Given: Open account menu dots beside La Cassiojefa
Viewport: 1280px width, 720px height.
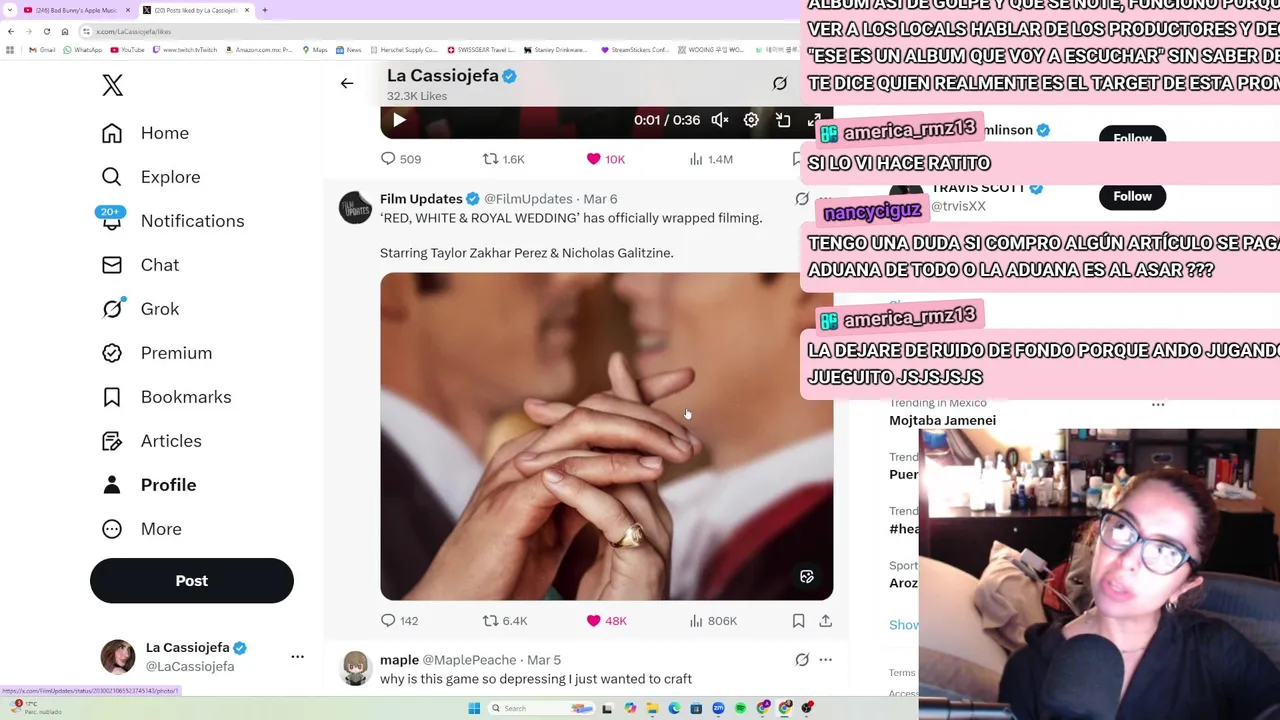Looking at the screenshot, I should pos(297,657).
